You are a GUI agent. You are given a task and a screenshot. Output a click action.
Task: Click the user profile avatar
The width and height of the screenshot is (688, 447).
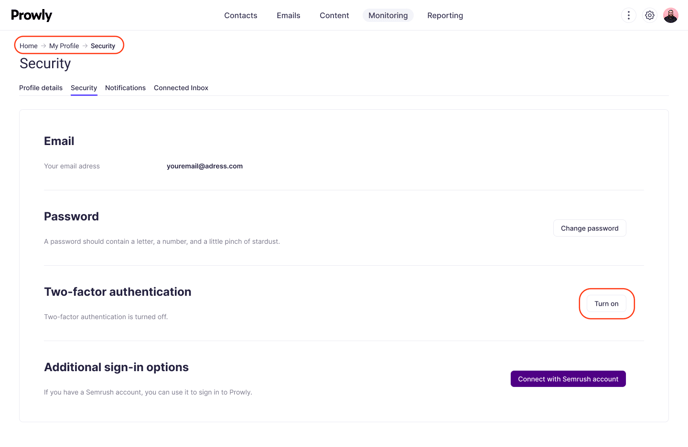click(671, 15)
